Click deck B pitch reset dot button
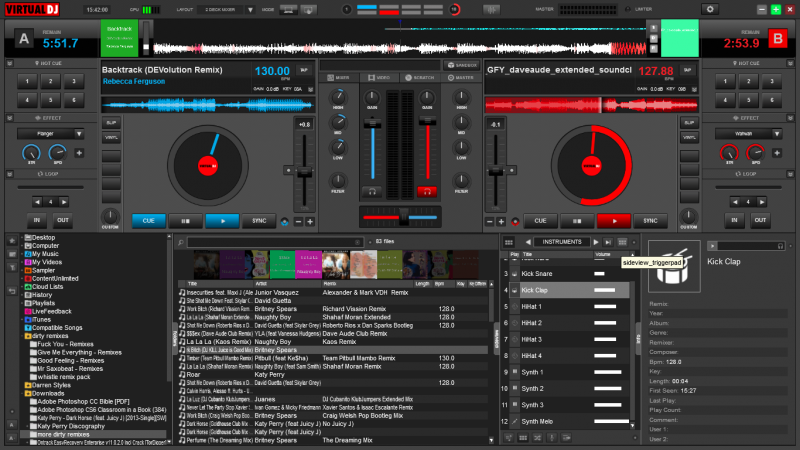800x450 pixels. 512,170
